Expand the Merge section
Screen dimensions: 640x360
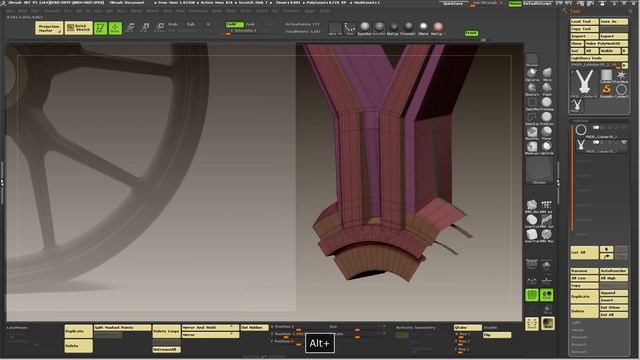[577, 330]
